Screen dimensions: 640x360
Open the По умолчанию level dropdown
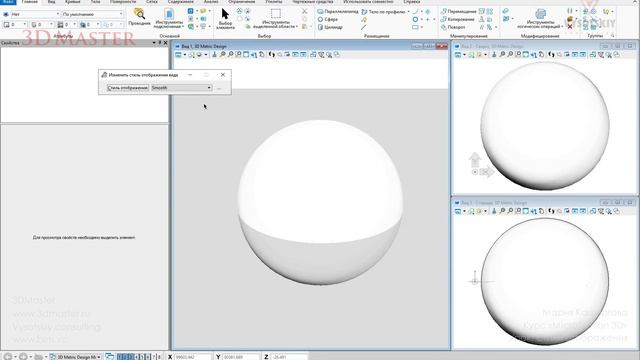pyautogui.click(x=93, y=14)
